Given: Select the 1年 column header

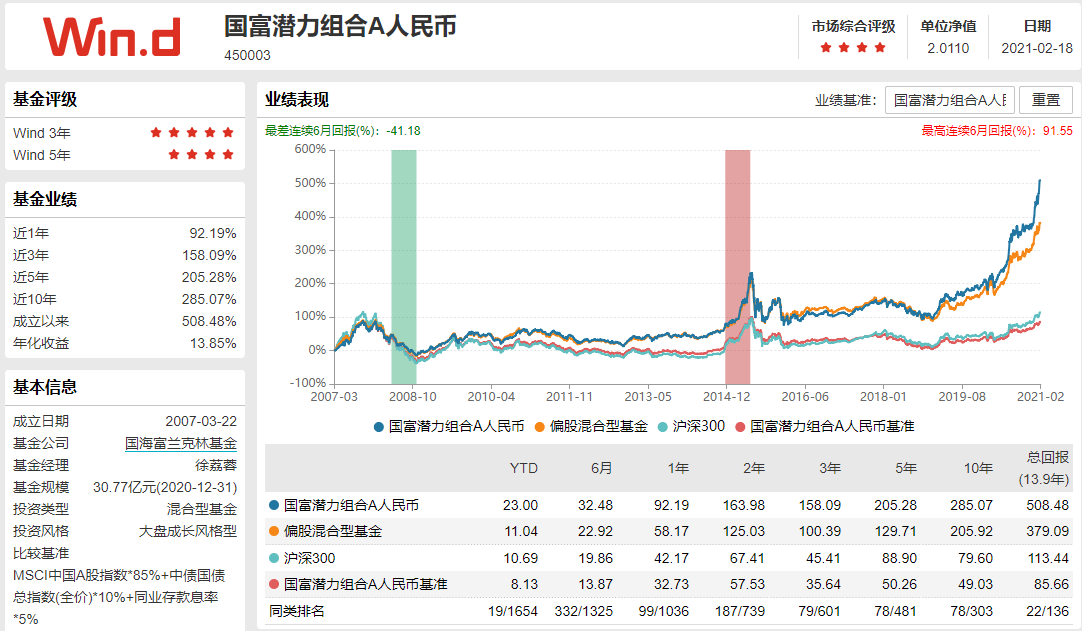Looking at the screenshot, I should point(678,468).
